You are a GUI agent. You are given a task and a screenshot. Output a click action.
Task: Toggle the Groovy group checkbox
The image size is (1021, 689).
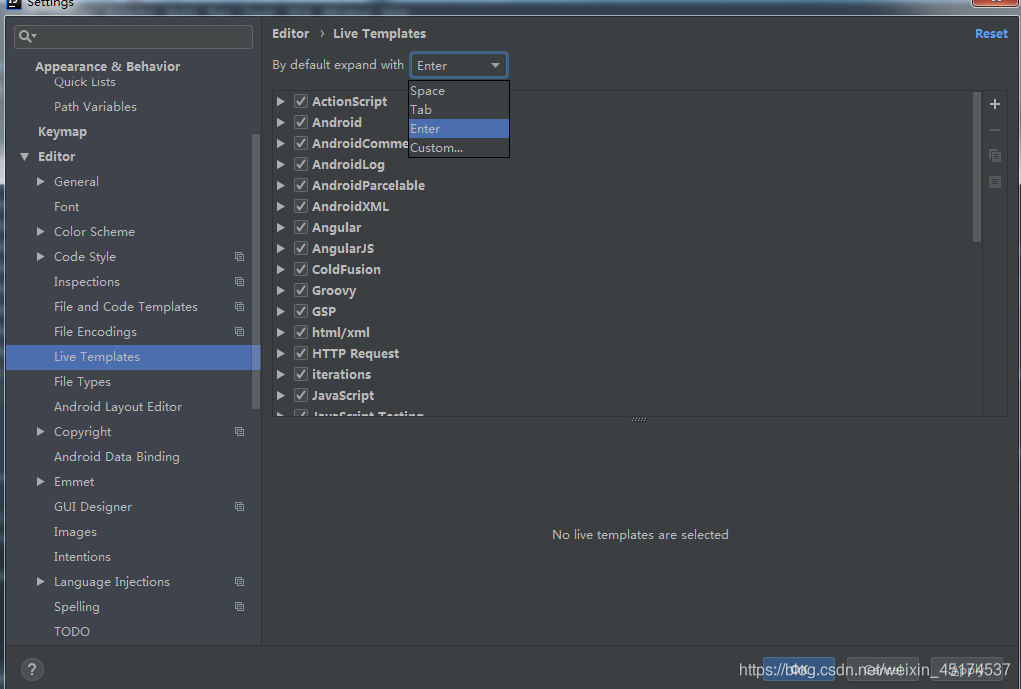(x=301, y=290)
